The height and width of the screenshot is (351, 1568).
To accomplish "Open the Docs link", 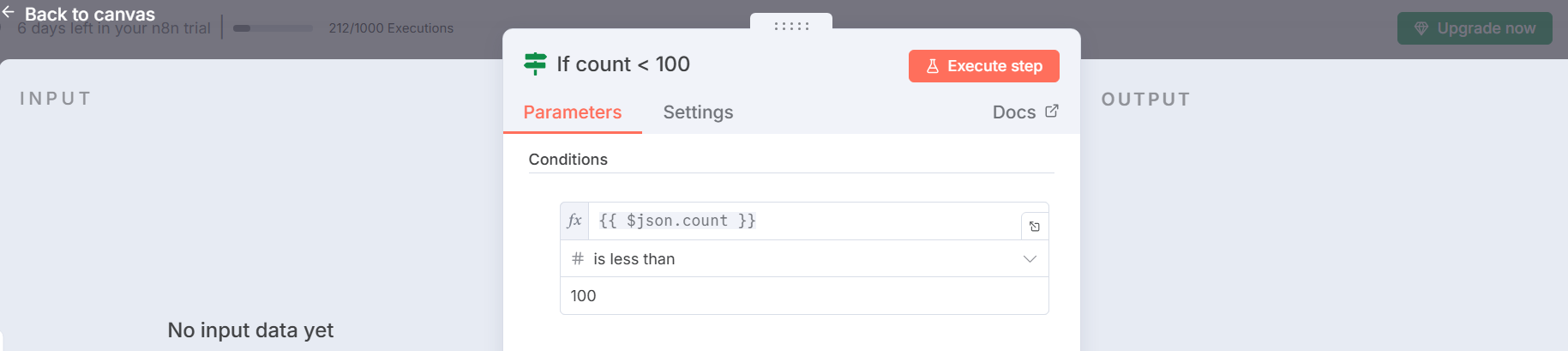I will 1014,112.
